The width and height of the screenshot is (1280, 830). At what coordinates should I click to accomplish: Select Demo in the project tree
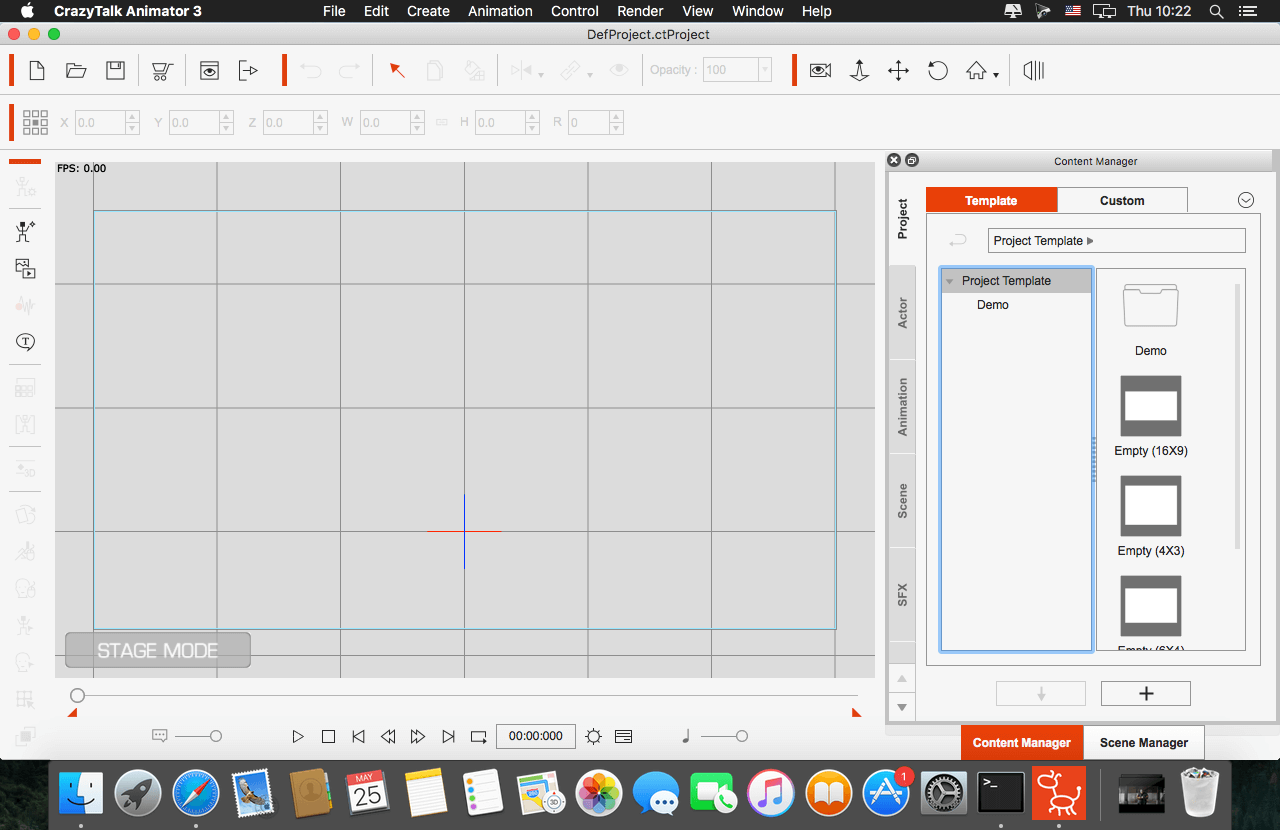pyautogui.click(x=993, y=305)
